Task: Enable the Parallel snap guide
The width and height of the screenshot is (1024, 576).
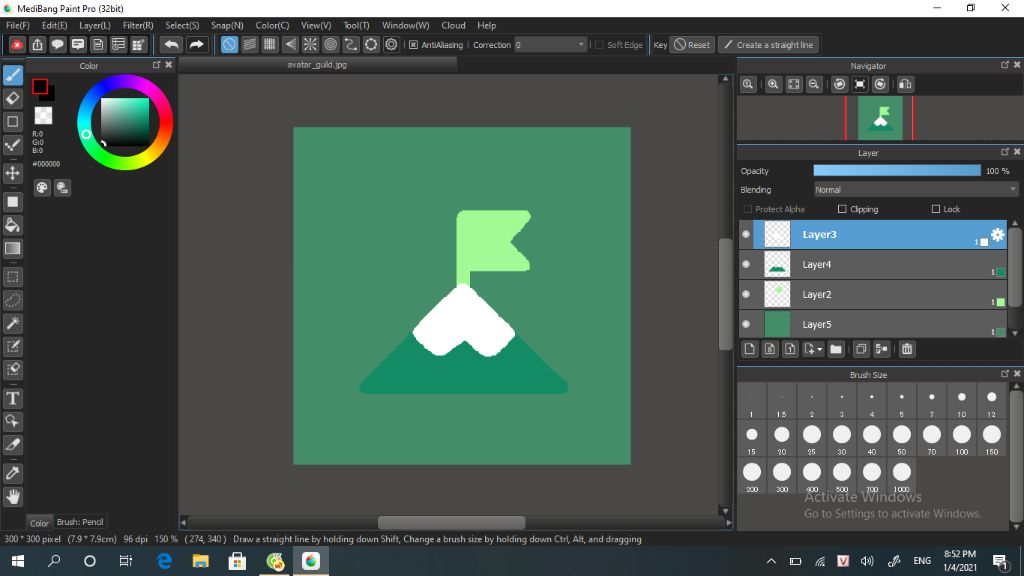Action: coord(249,45)
